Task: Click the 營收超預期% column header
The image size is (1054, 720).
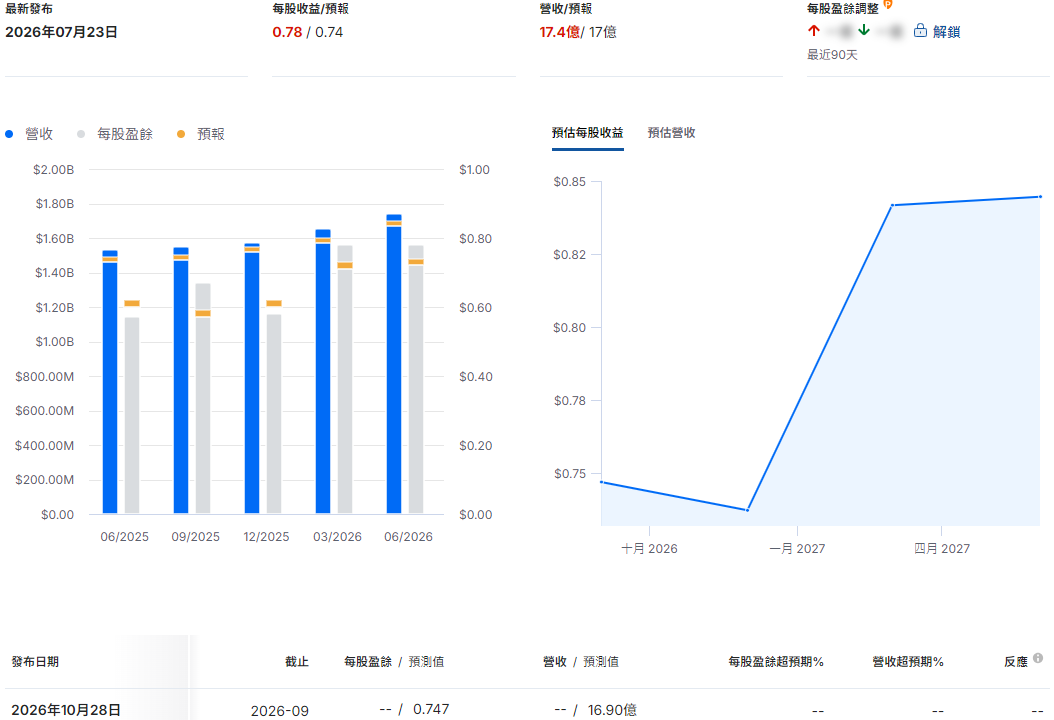Action: [907, 662]
